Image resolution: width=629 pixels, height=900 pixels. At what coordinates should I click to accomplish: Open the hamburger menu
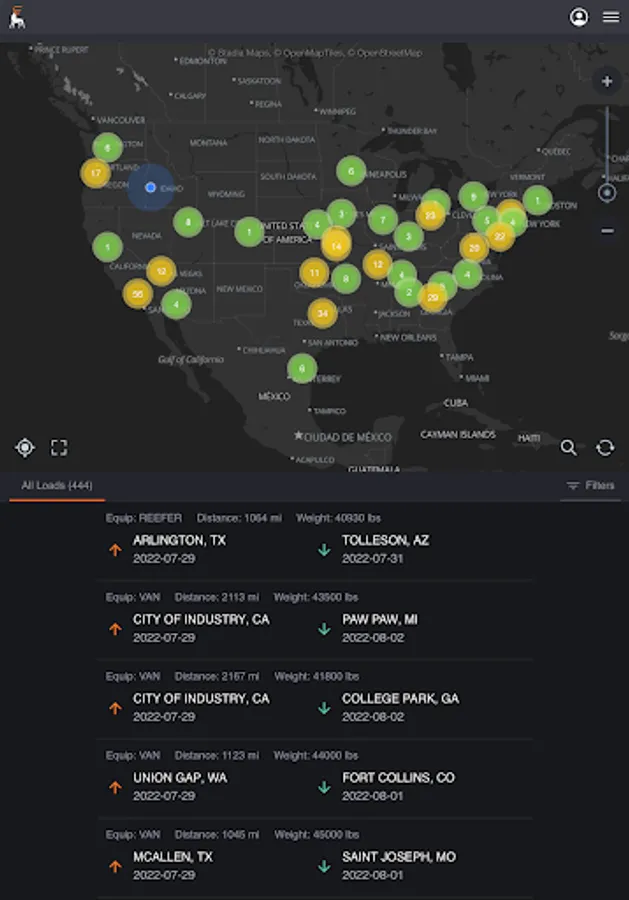coord(611,17)
